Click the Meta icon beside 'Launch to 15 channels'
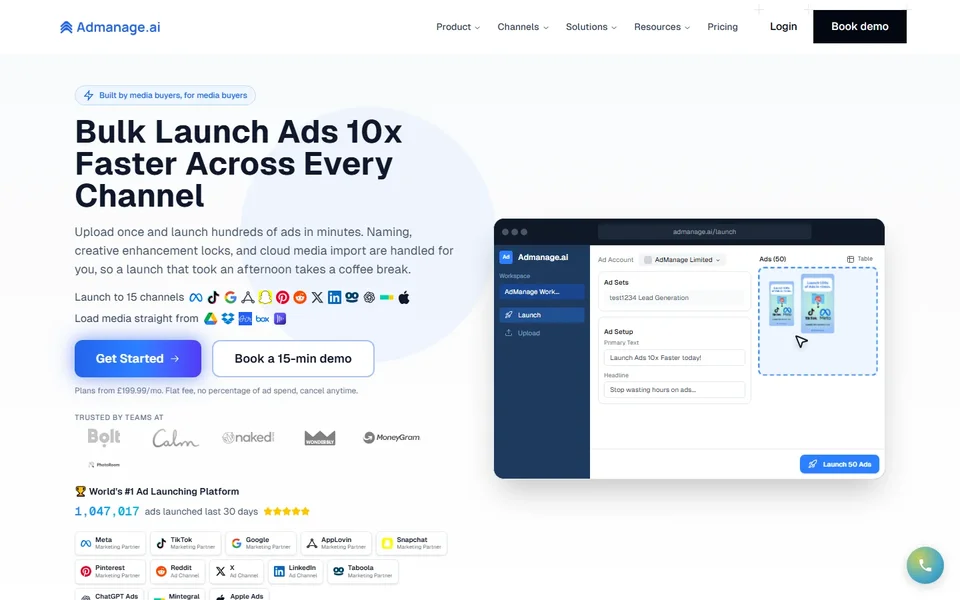The height and width of the screenshot is (600, 960). pos(196,298)
